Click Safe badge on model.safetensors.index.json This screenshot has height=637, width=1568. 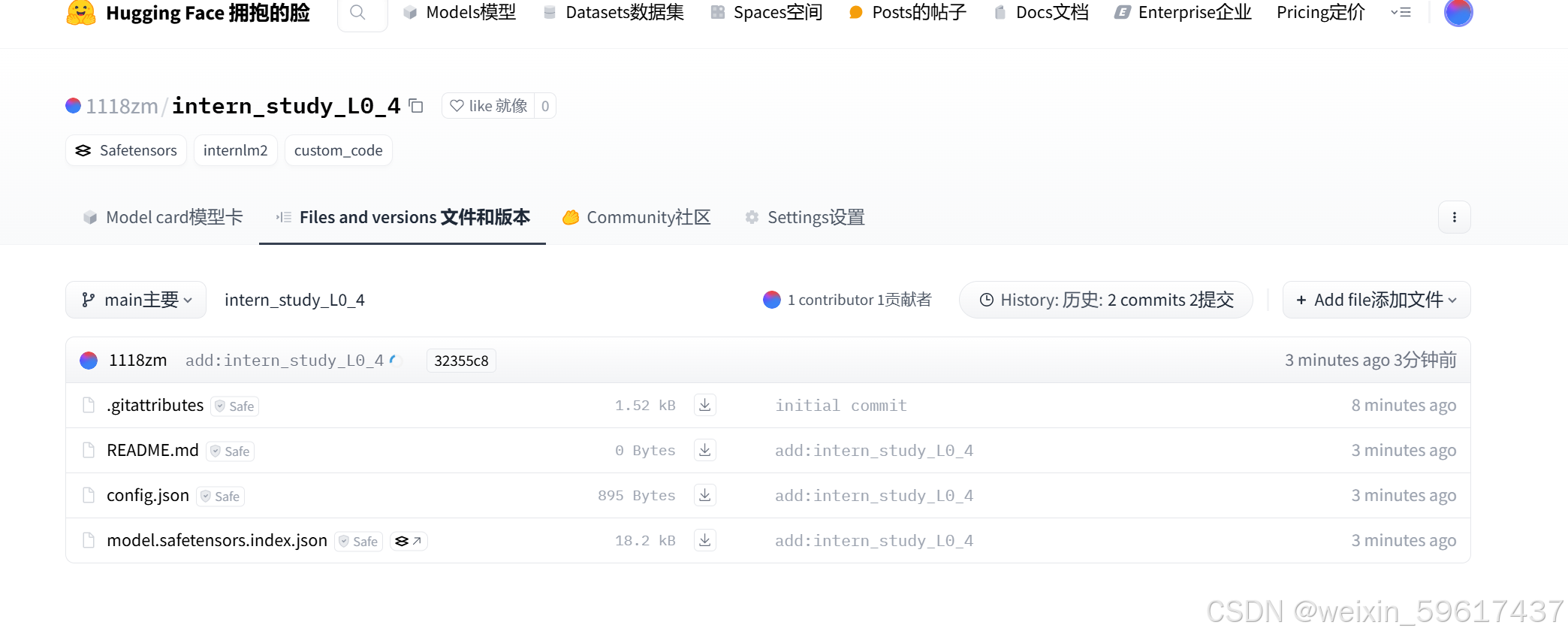358,542
